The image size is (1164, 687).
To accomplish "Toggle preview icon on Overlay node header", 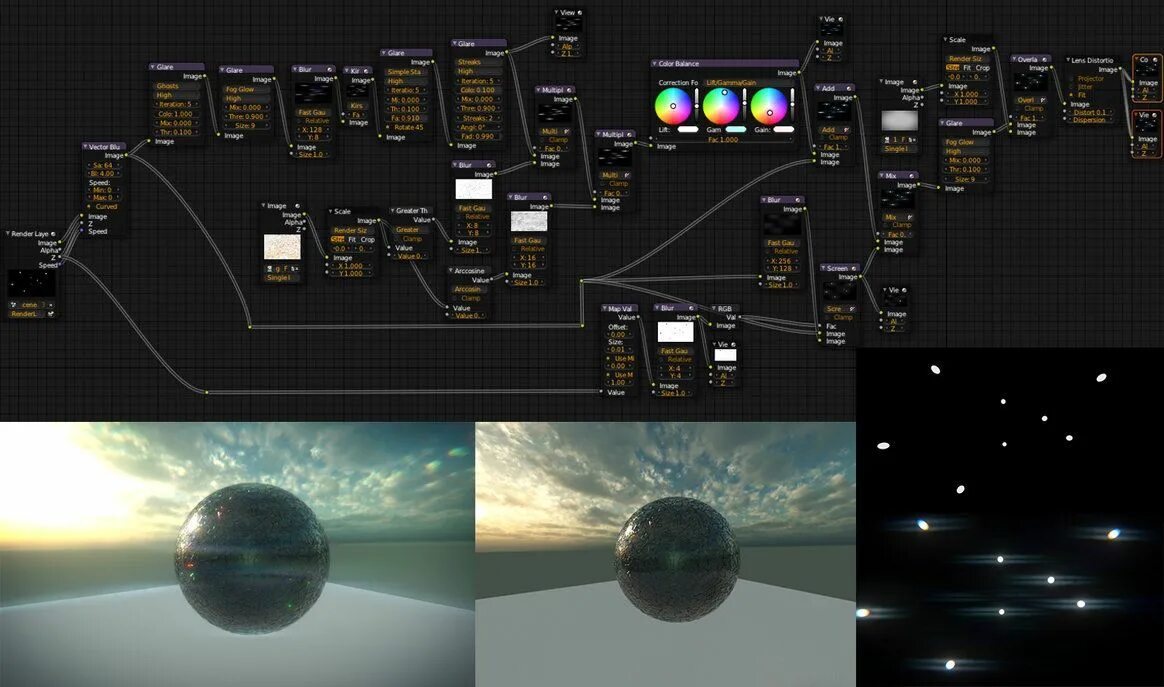I will [1044, 59].
